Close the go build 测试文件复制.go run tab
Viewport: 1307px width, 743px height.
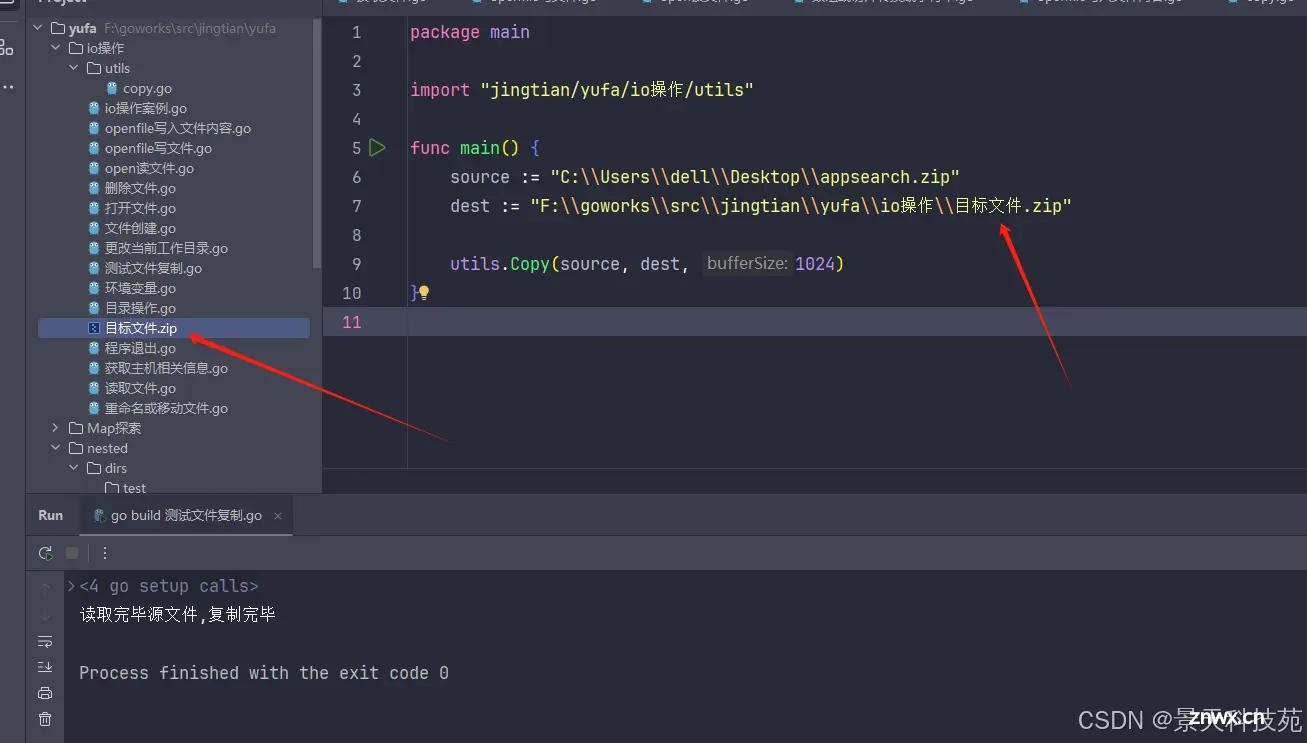coord(278,516)
